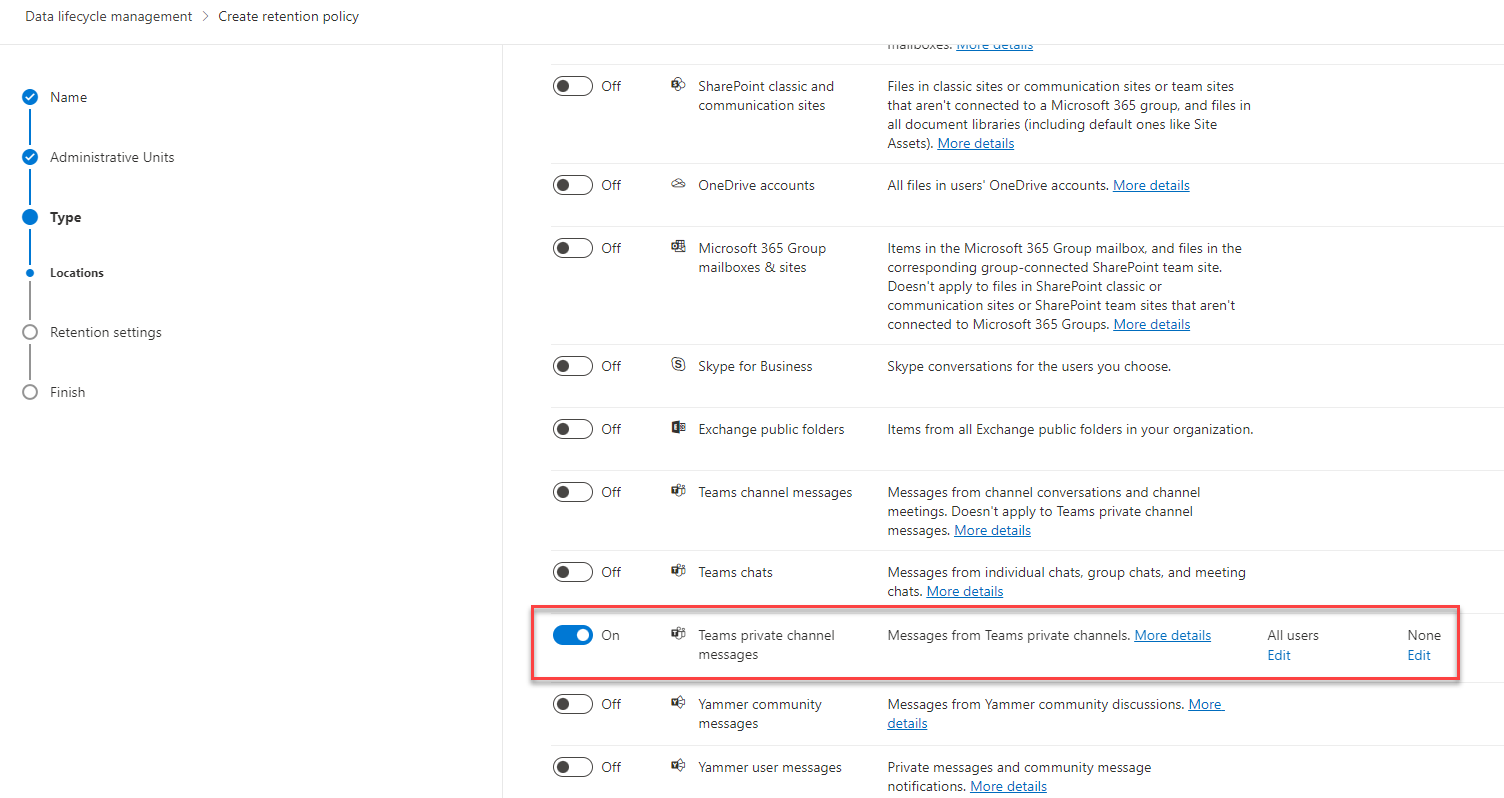
Task: Click the 'Teams chats' label
Action: pos(735,572)
